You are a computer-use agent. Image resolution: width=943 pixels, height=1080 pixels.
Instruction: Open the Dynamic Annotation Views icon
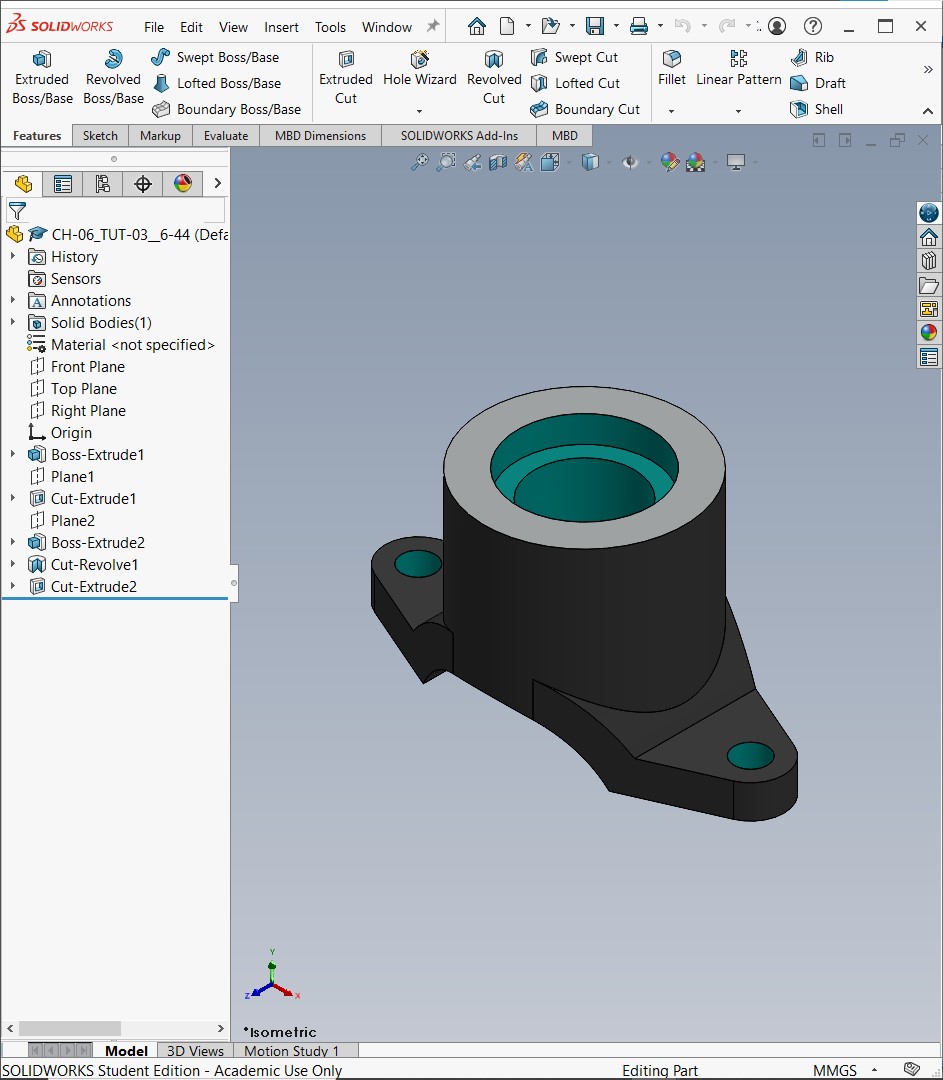coord(524,163)
